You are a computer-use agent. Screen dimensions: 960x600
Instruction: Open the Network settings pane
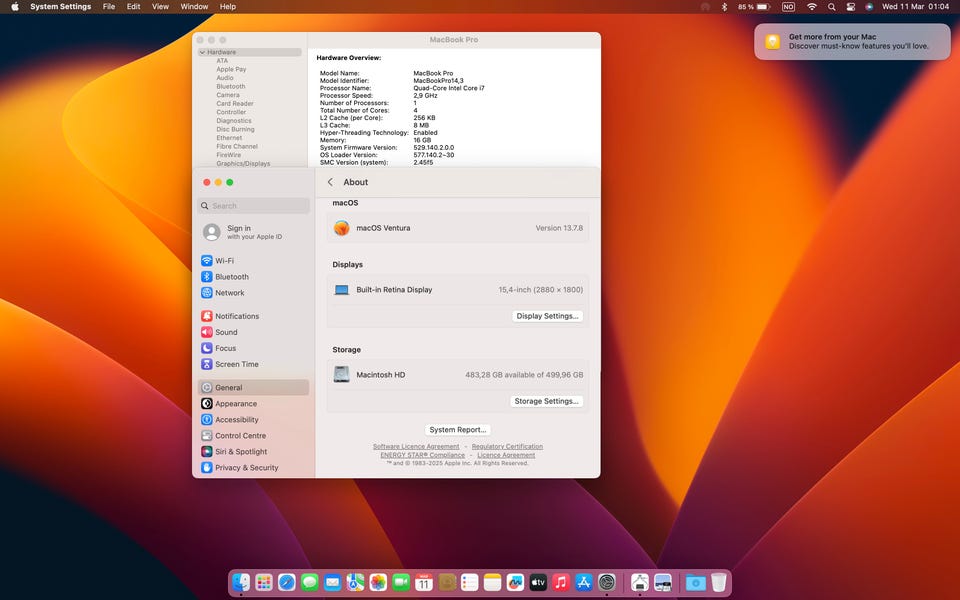click(229, 293)
